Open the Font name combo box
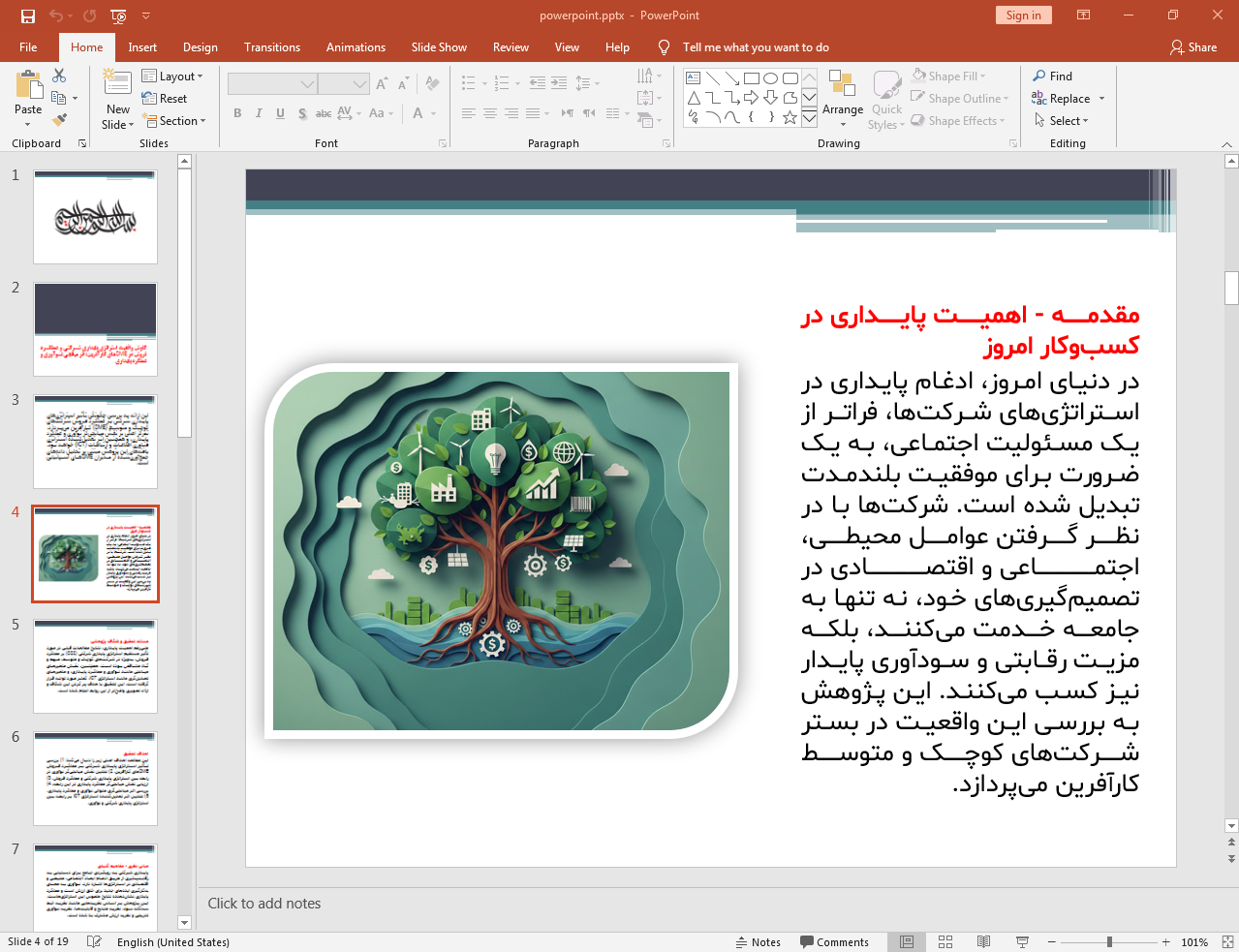 point(272,84)
